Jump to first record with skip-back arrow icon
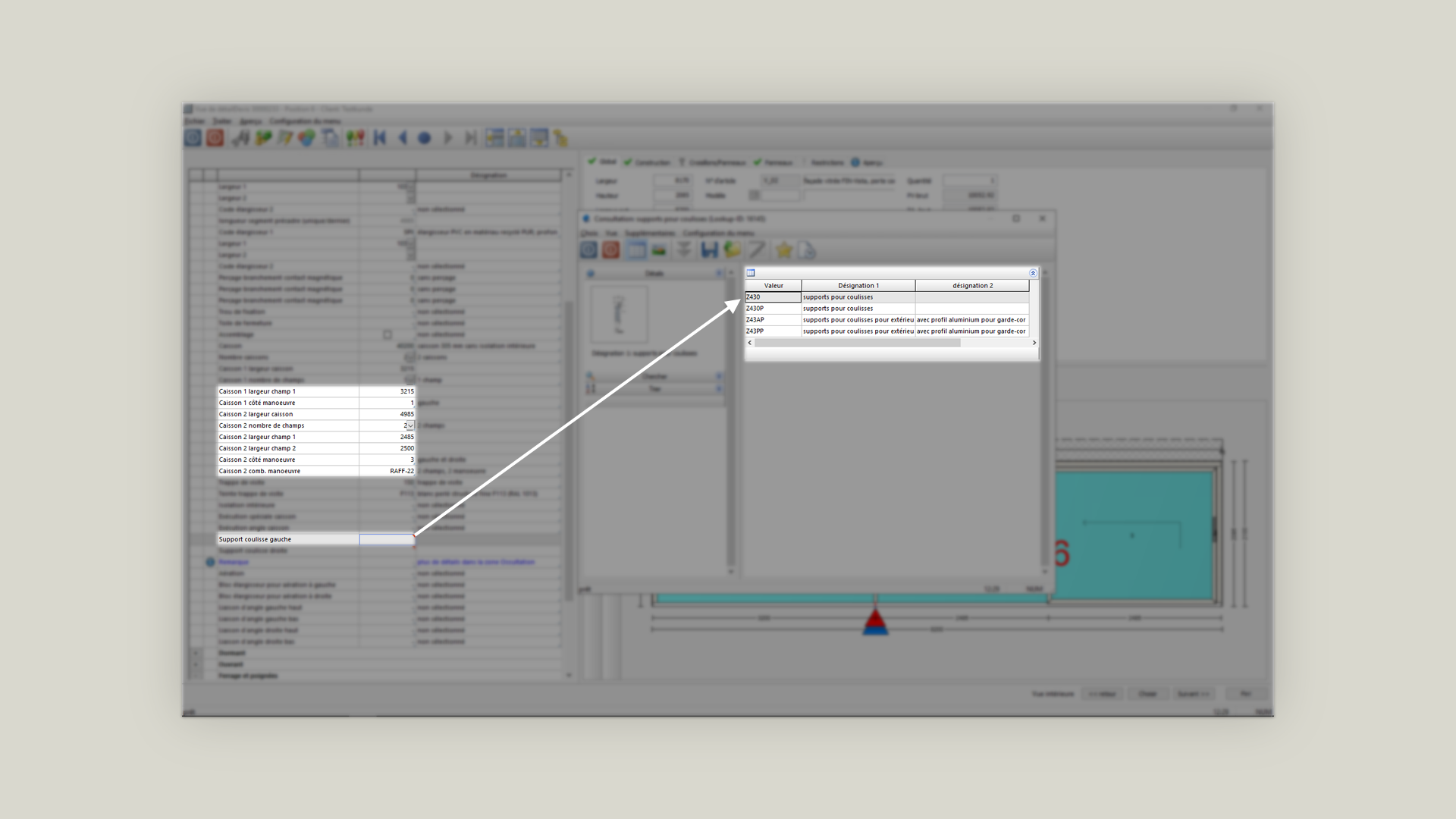Viewport: 1456px width, 819px height. click(380, 138)
